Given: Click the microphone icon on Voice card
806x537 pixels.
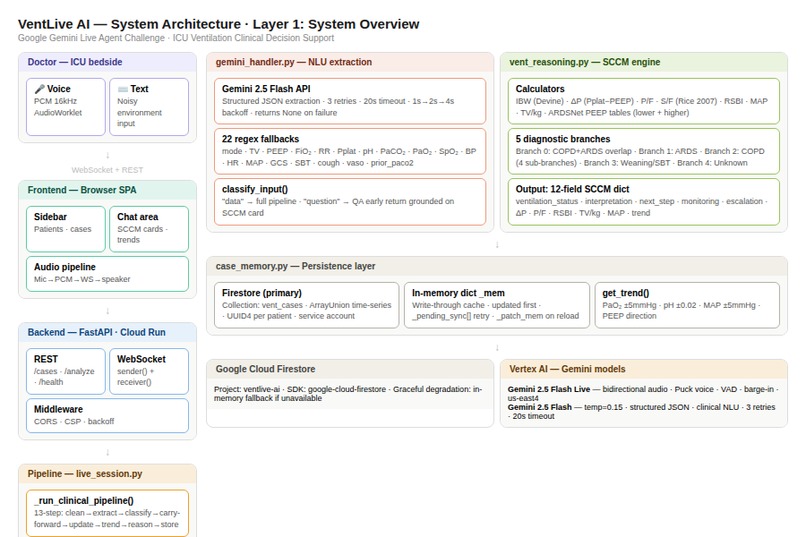Looking at the screenshot, I should click(39, 89).
